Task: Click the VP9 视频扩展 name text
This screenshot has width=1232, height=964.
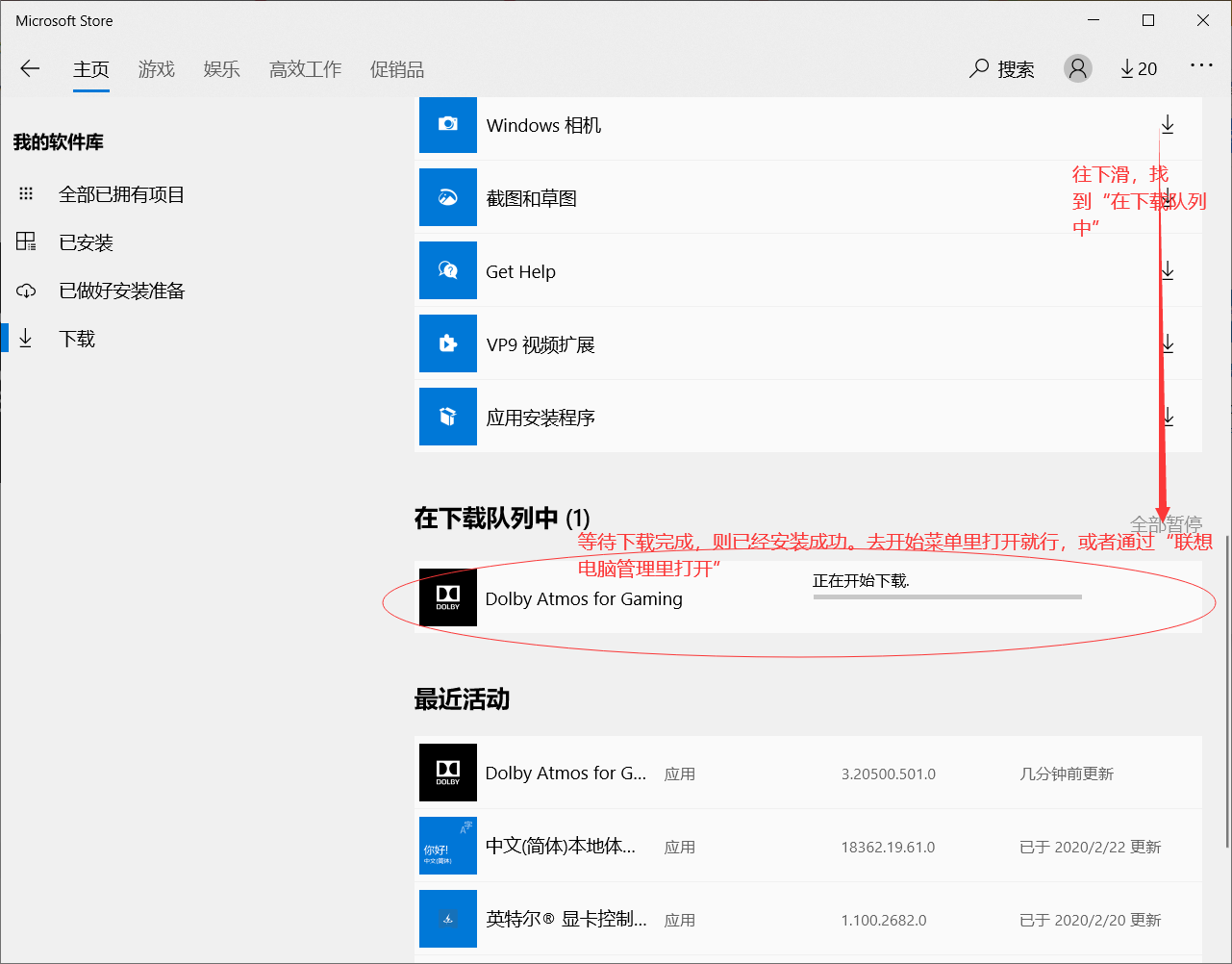Action: [541, 344]
